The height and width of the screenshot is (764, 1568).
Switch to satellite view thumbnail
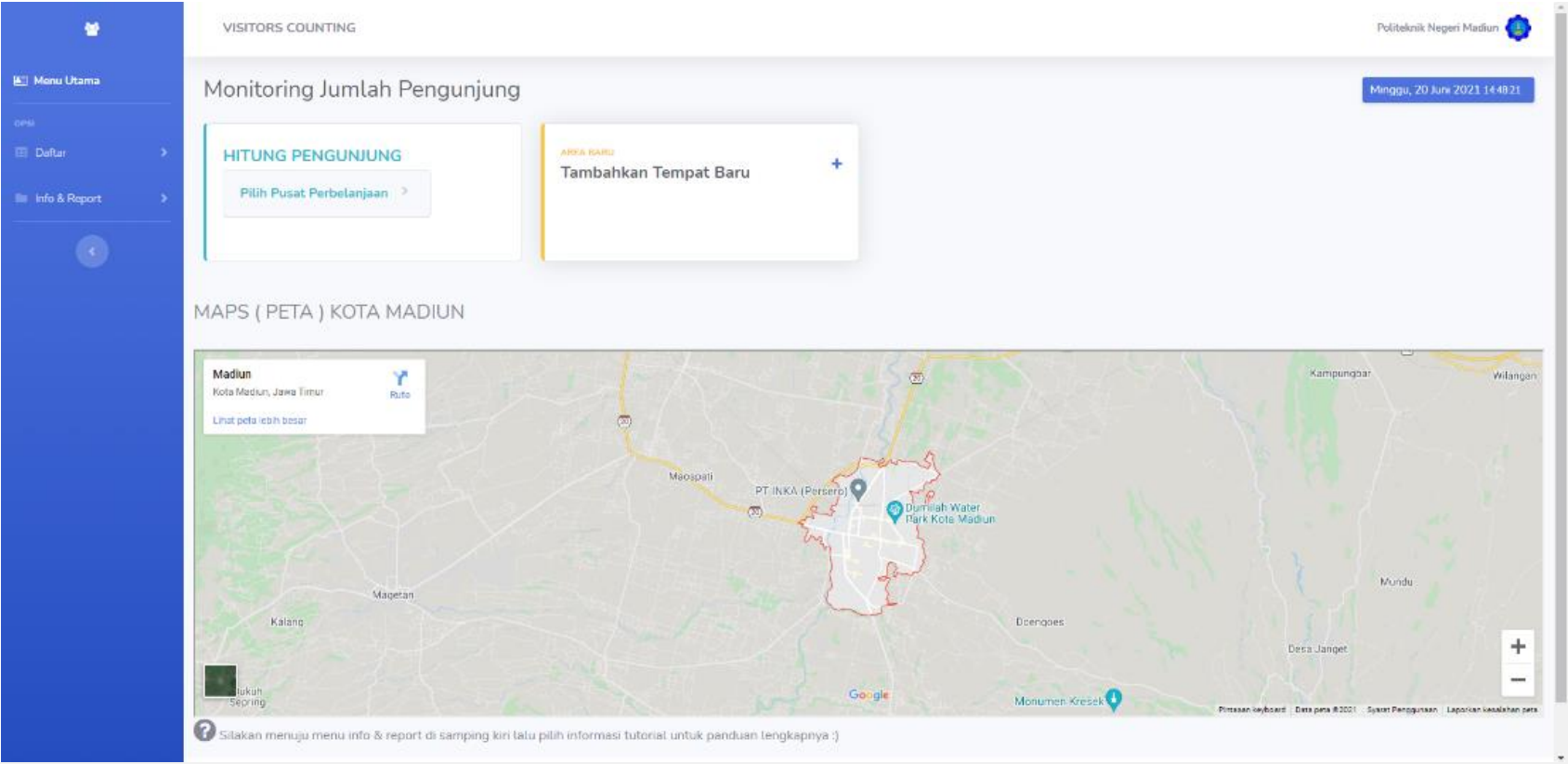220,681
